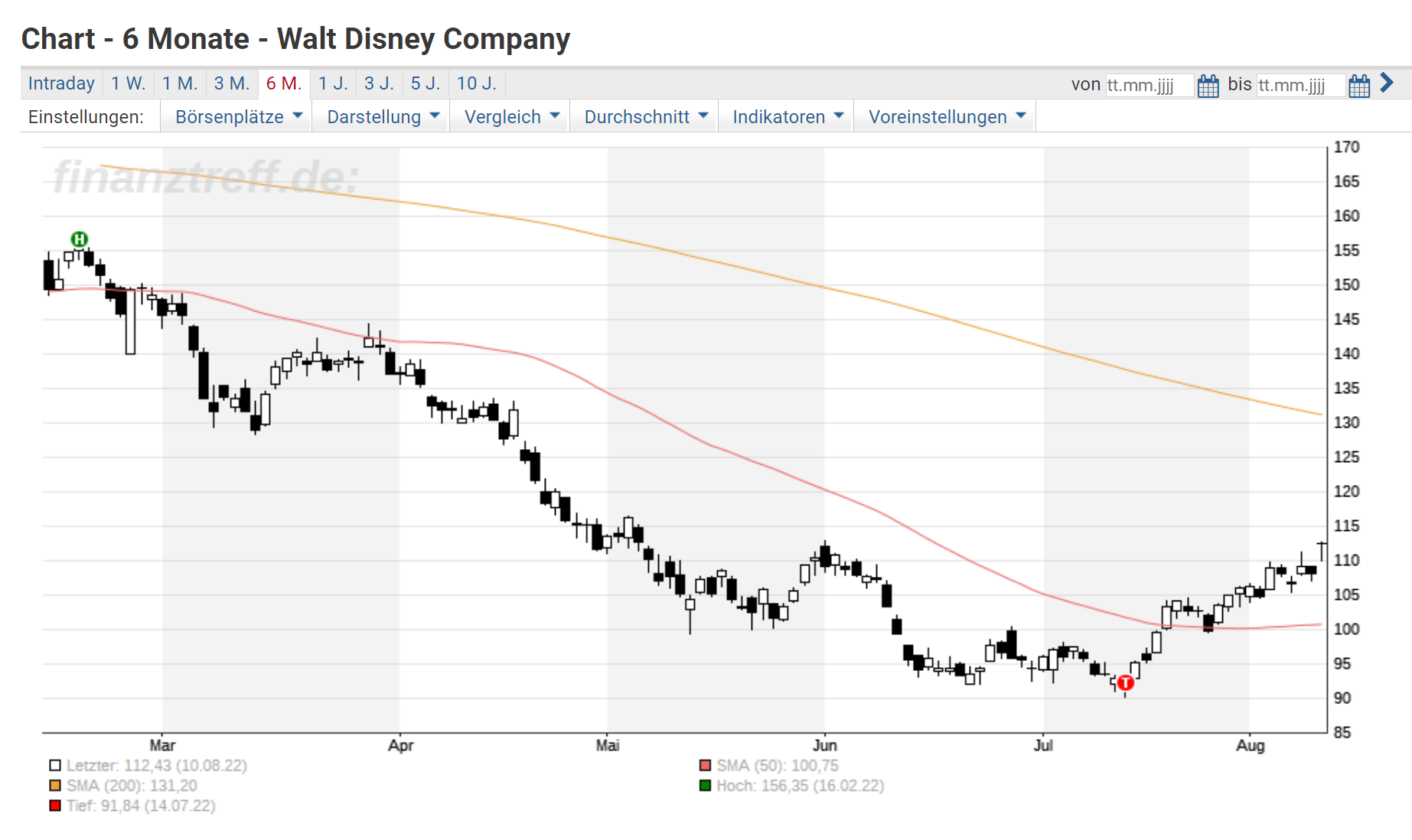Expand the Darstellung dropdown
The image size is (1412, 840).
383,117
